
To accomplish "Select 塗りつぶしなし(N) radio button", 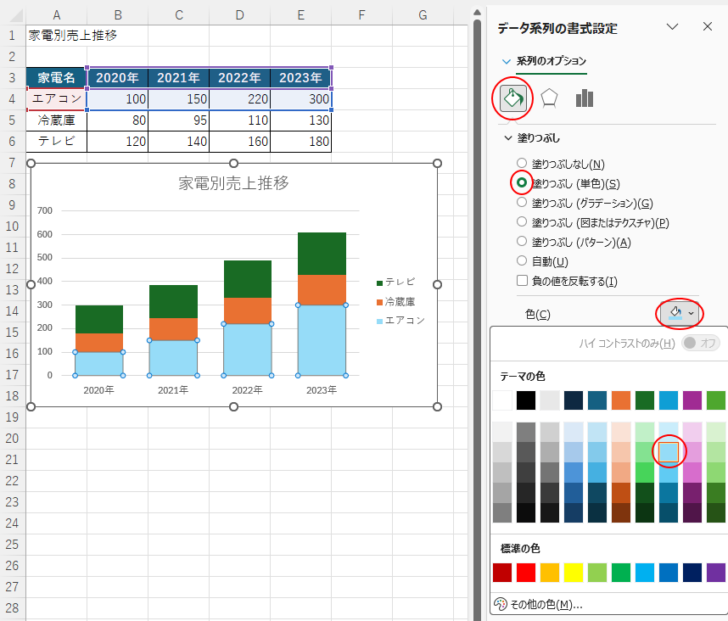I will pyautogui.click(x=522, y=163).
